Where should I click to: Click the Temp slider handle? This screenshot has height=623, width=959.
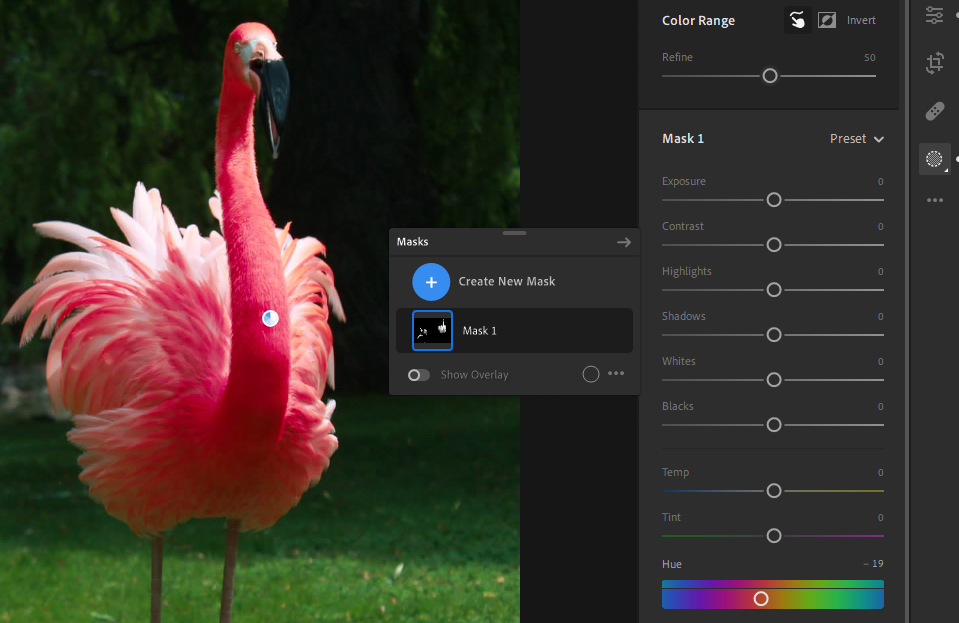tap(774, 490)
